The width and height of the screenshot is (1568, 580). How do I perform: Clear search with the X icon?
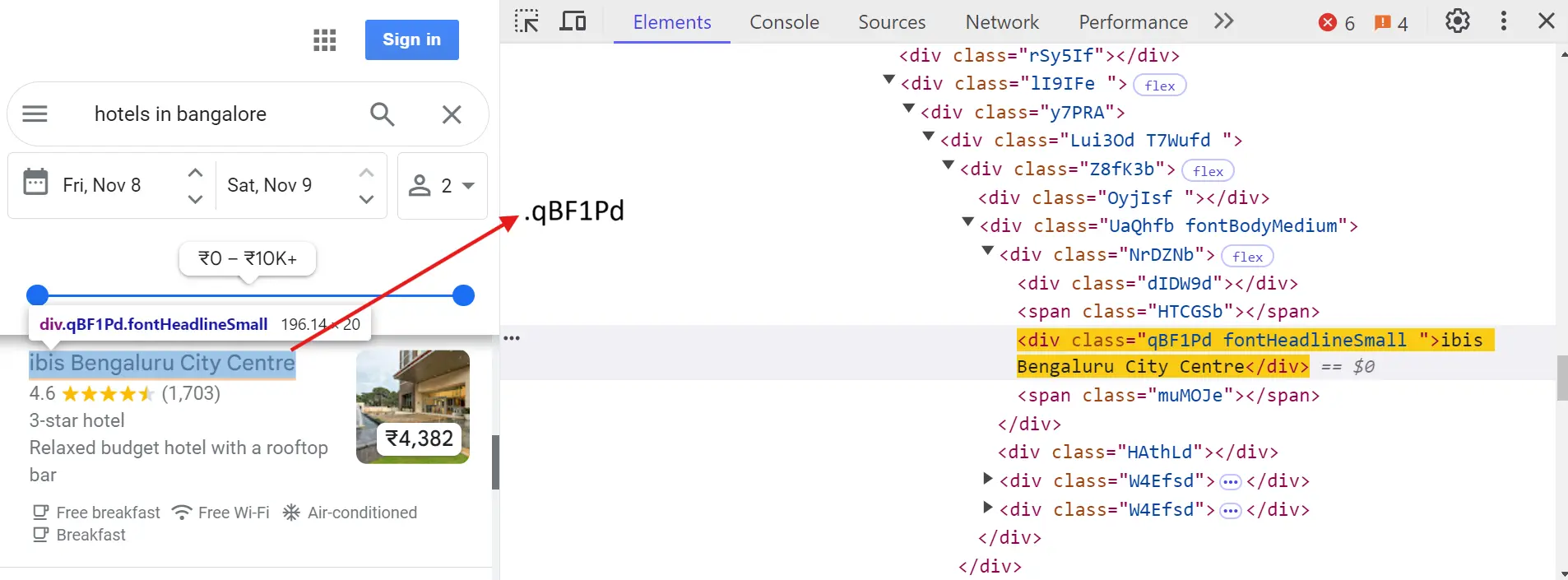pyautogui.click(x=452, y=114)
